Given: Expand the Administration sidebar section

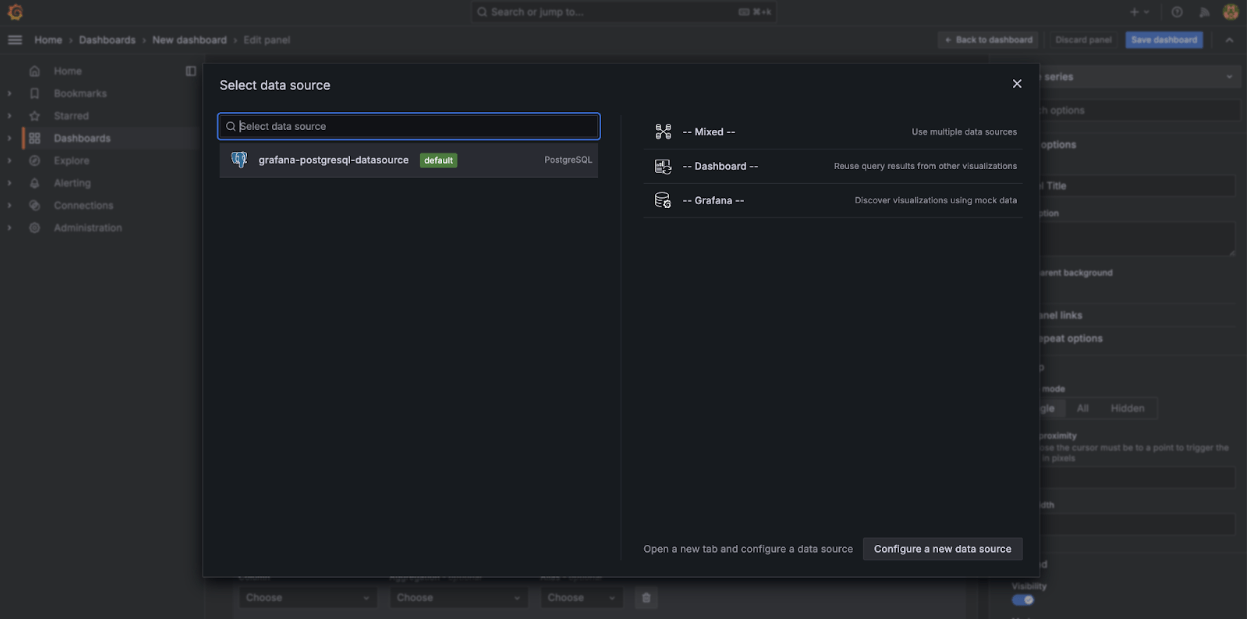Looking at the screenshot, I should pyautogui.click(x=10, y=228).
